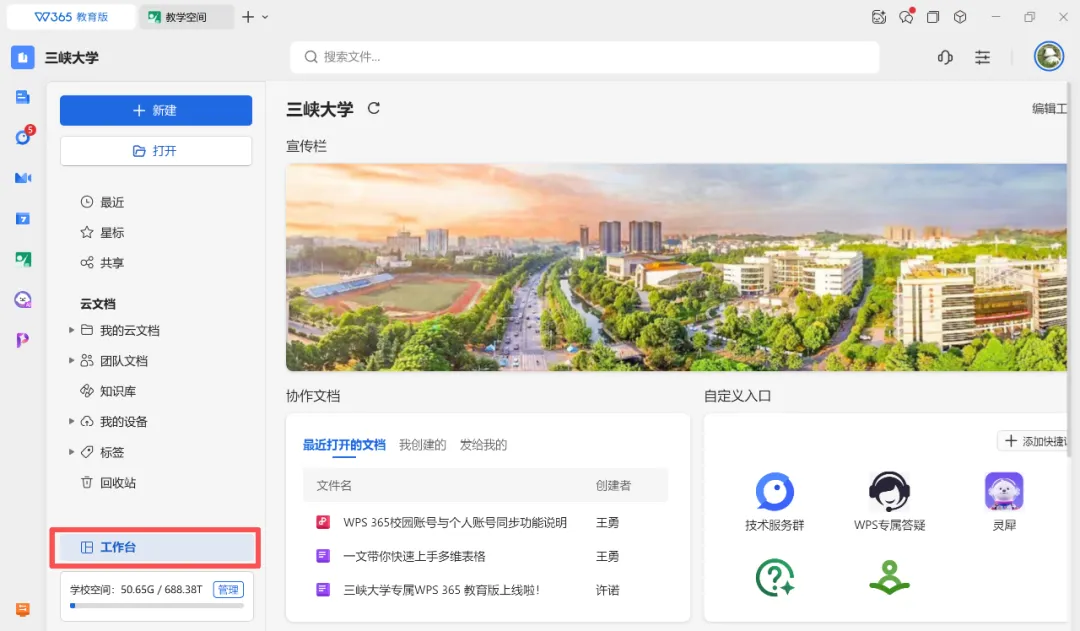1080x631 pixels.
Task: Expand 我的云文档 tree node
Action: pyautogui.click(x=71, y=330)
